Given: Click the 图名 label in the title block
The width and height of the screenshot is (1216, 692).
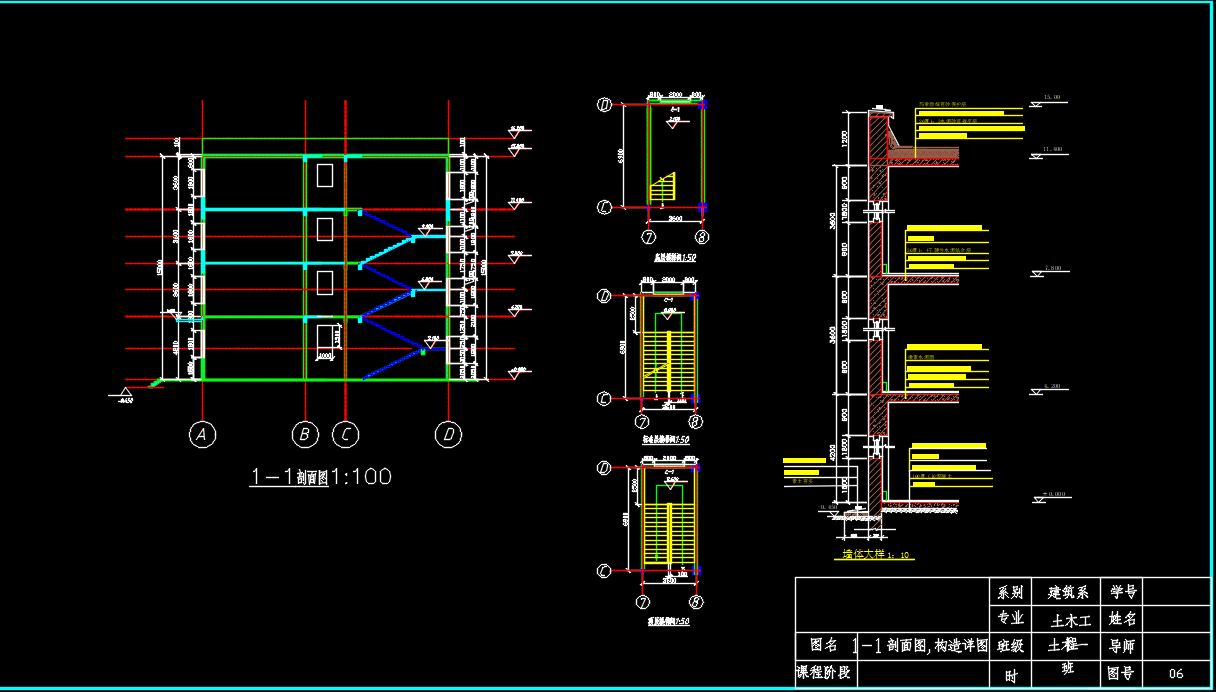Looking at the screenshot, I should (824, 644).
